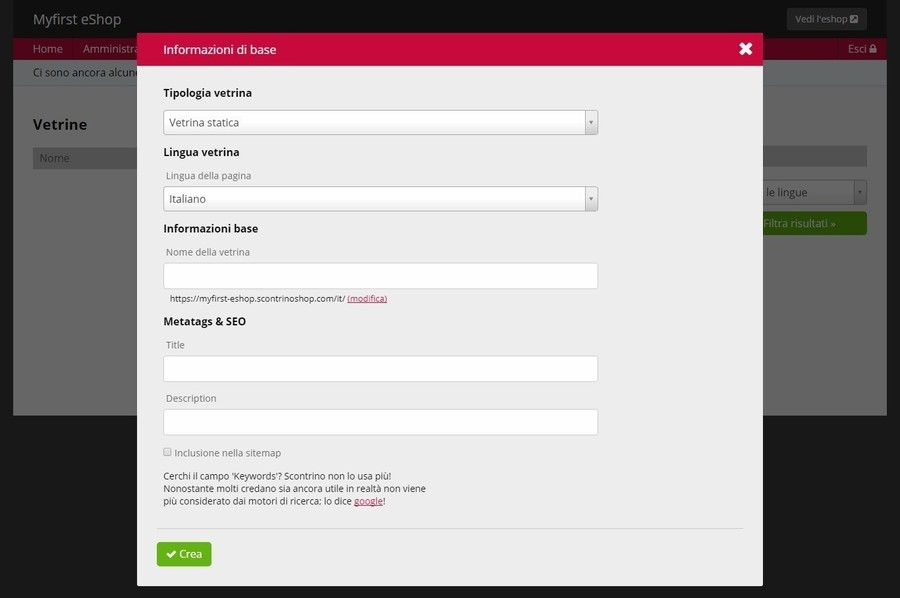The width and height of the screenshot is (900, 598).
Task: Click the checkmark icon on Crea button
Action: tap(171, 554)
